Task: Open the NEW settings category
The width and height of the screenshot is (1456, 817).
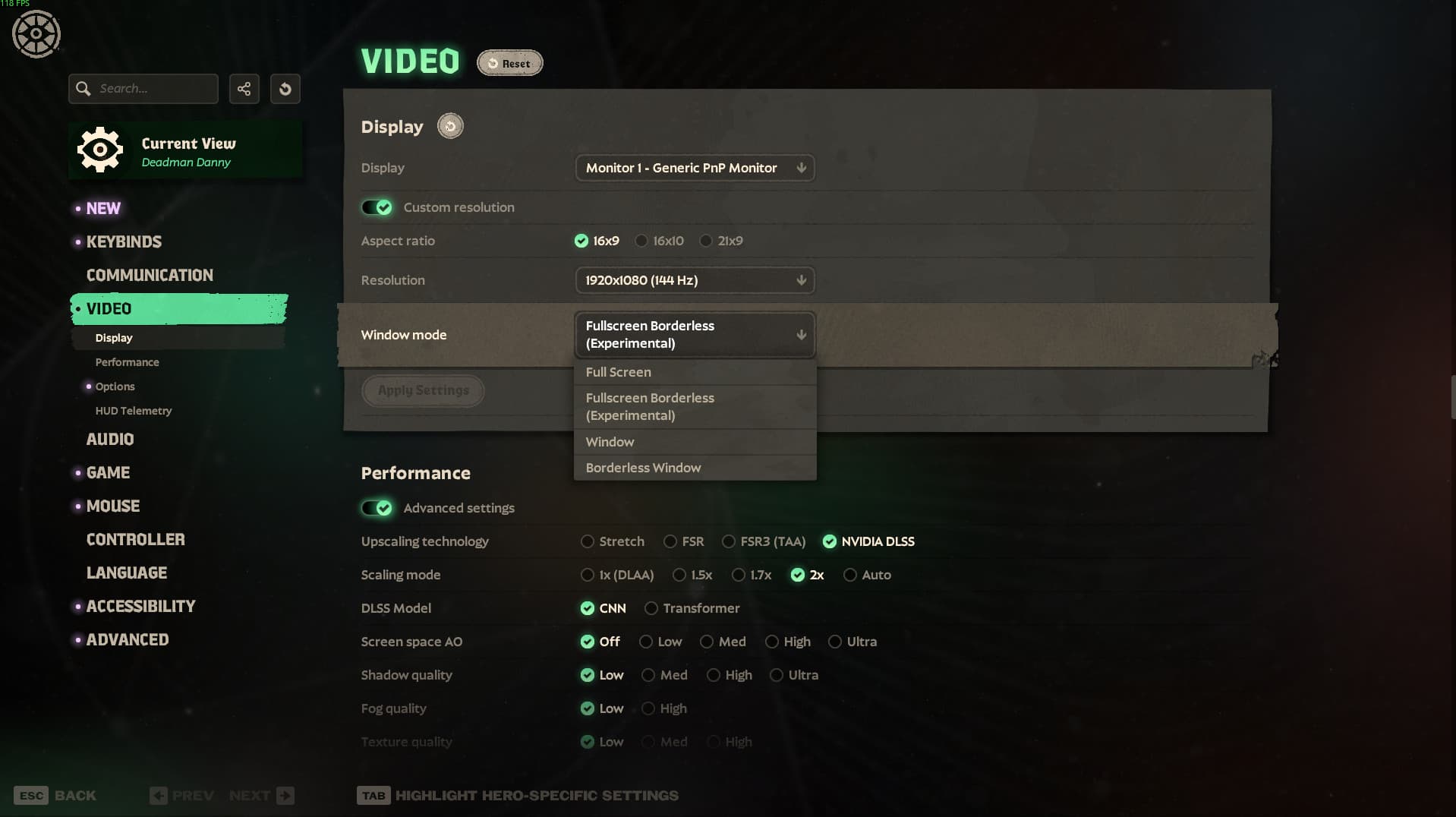Action: coord(103,208)
